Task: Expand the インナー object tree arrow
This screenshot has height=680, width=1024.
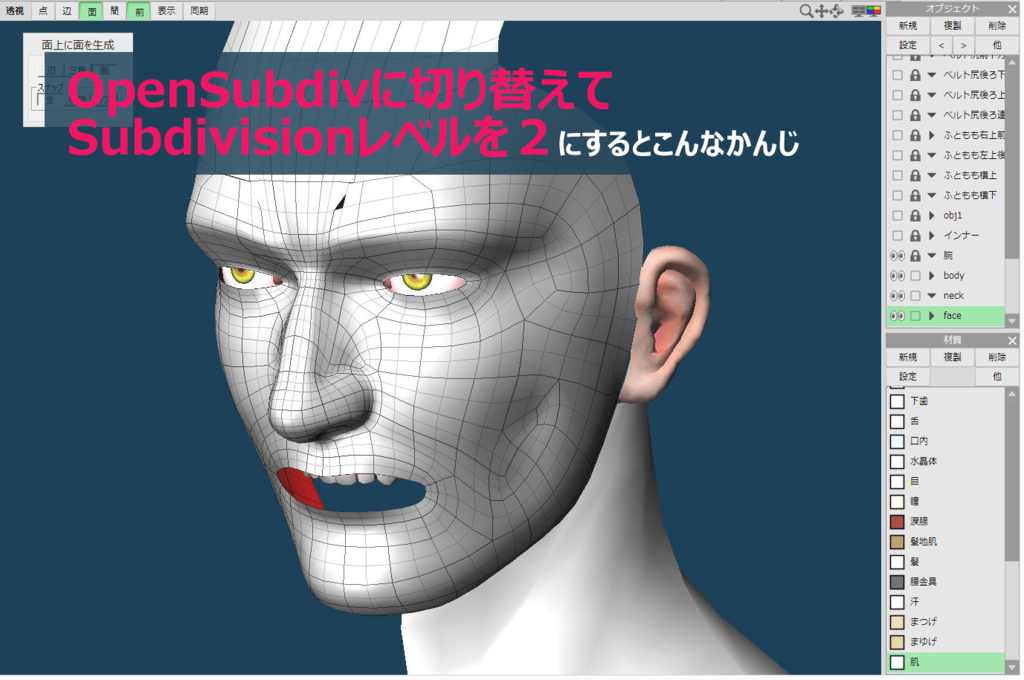Action: coord(932,235)
